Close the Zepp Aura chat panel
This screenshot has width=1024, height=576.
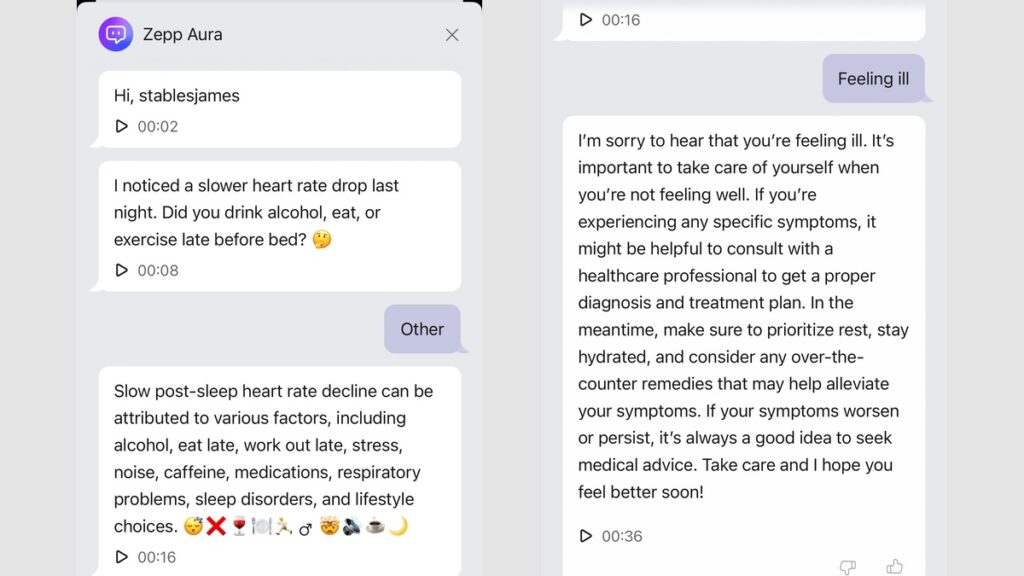(x=452, y=35)
